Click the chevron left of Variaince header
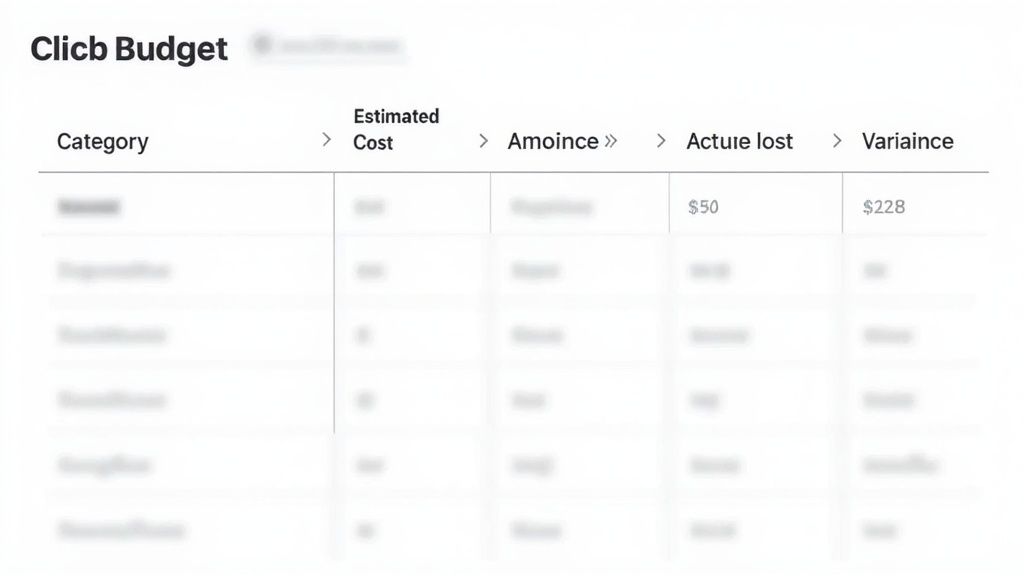This screenshot has width=1024, height=576. (837, 141)
